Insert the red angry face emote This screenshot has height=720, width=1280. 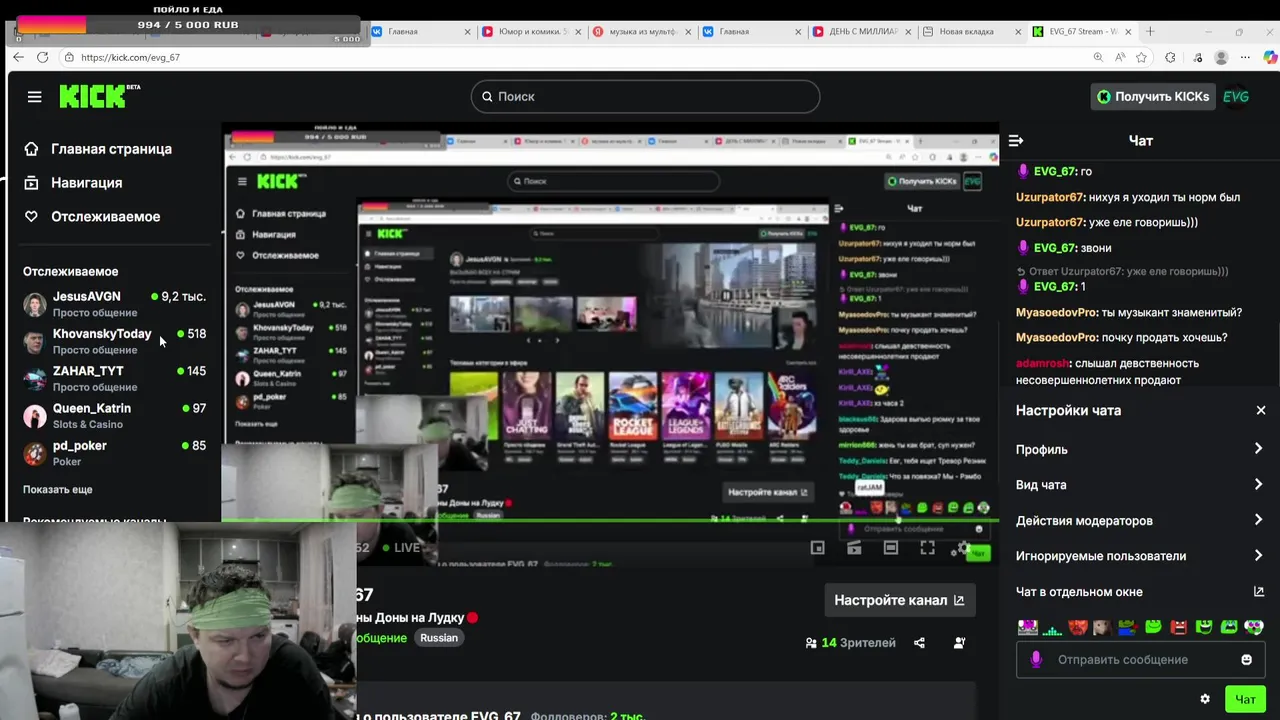1178,628
